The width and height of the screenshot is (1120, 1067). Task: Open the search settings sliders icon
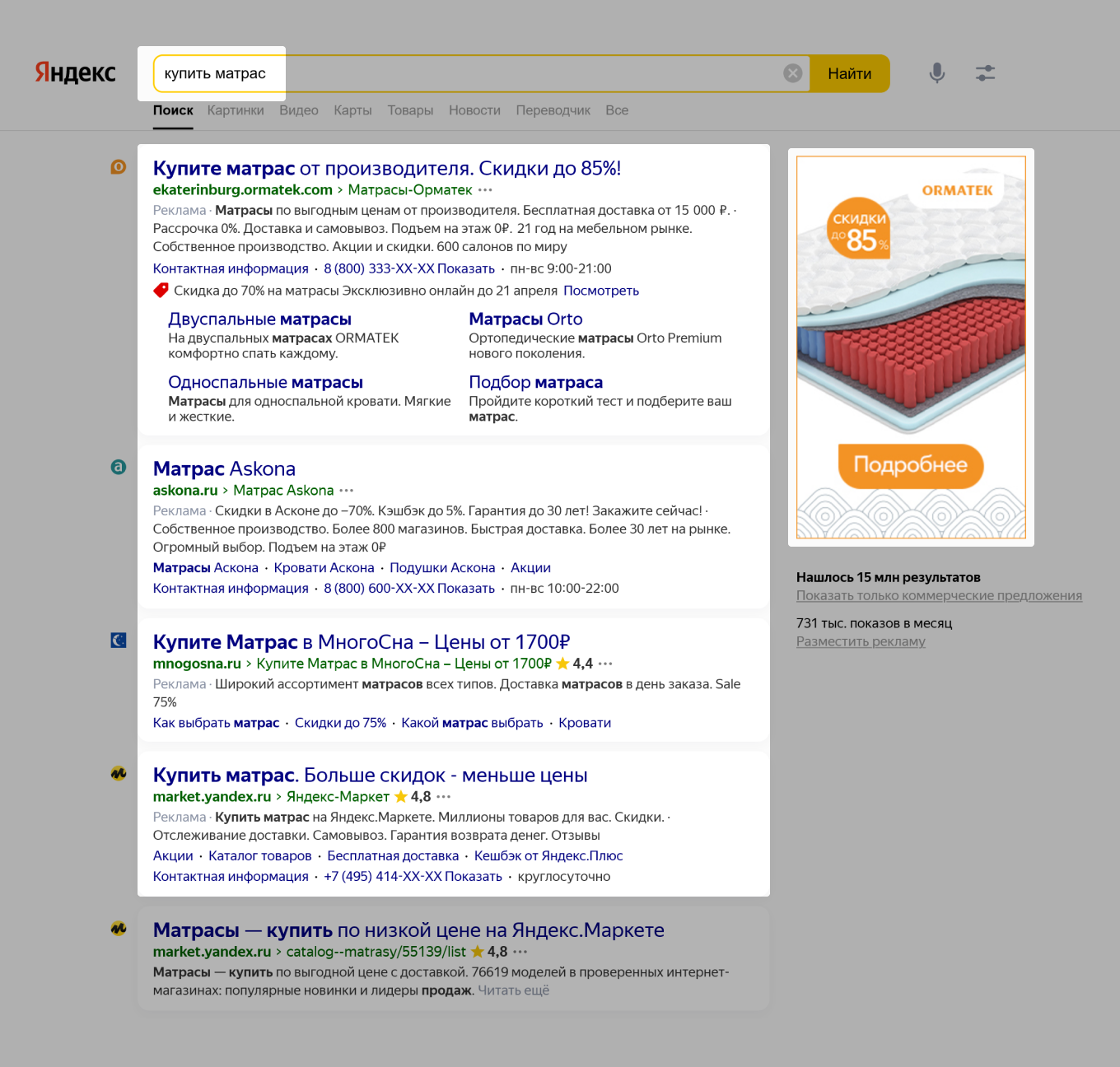pyautogui.click(x=985, y=73)
